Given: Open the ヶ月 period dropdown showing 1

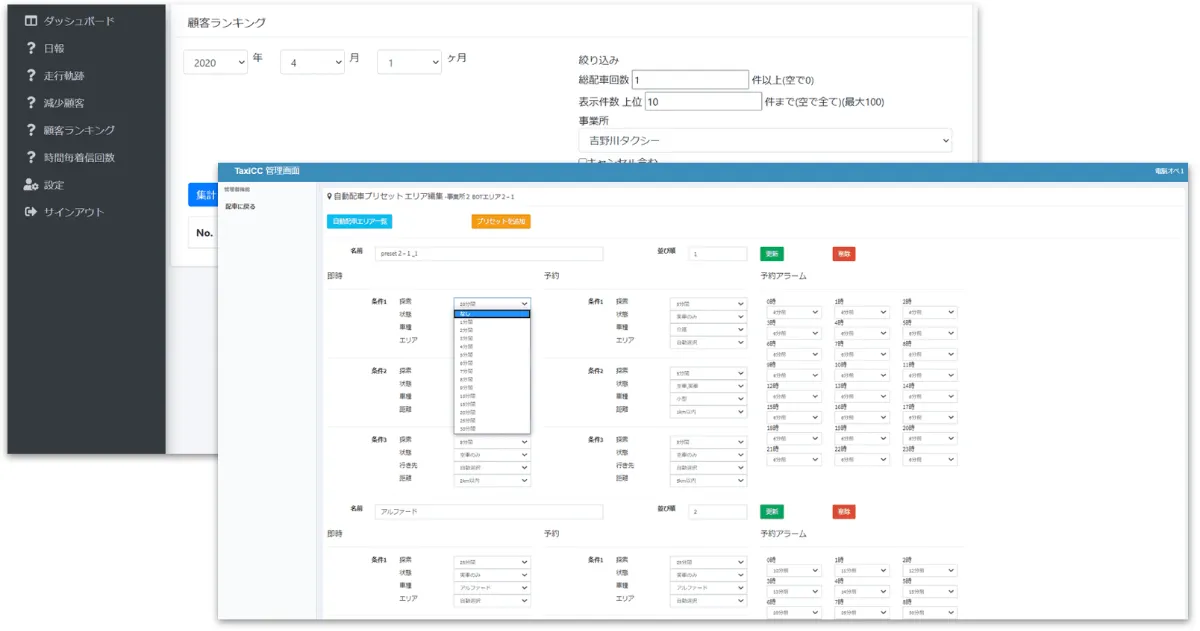Looking at the screenshot, I should [409, 62].
